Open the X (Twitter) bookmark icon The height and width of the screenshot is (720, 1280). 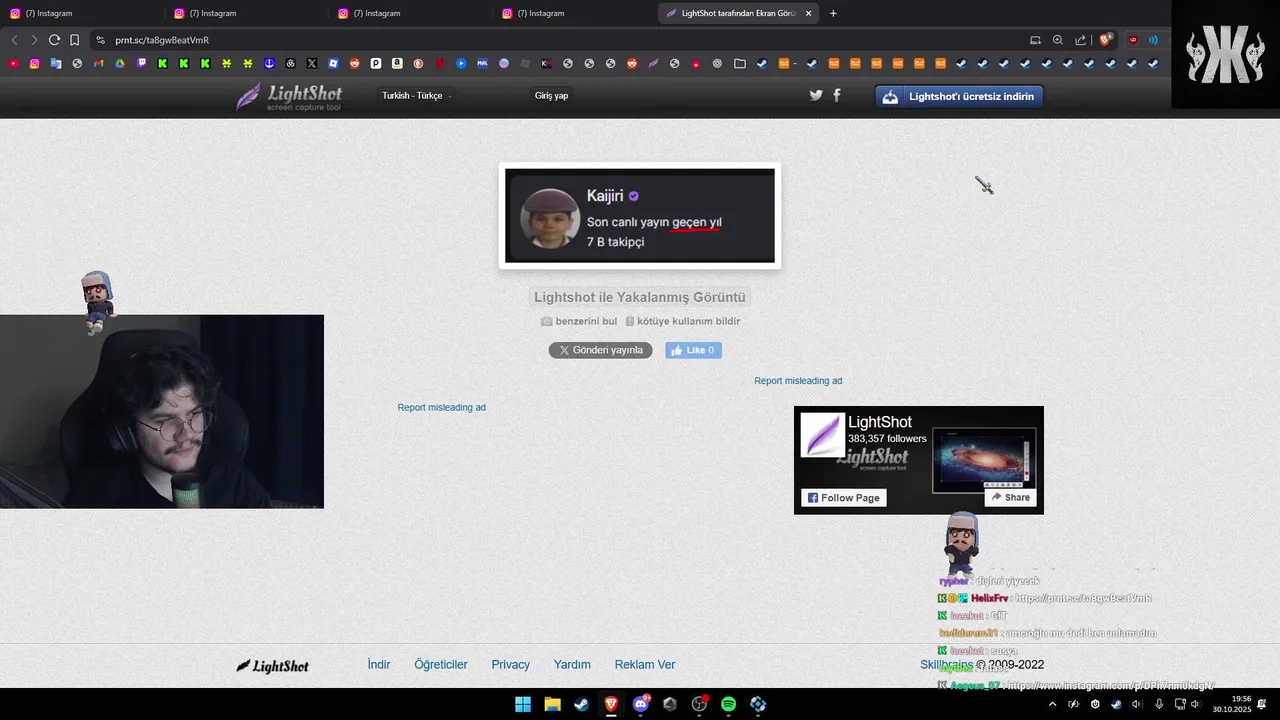(x=312, y=63)
